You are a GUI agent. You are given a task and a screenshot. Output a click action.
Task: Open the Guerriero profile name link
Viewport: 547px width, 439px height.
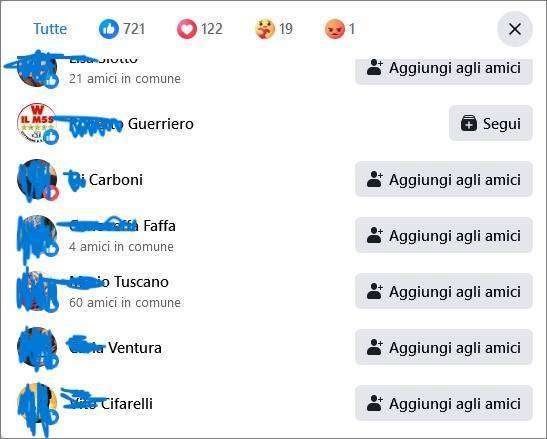pos(131,124)
